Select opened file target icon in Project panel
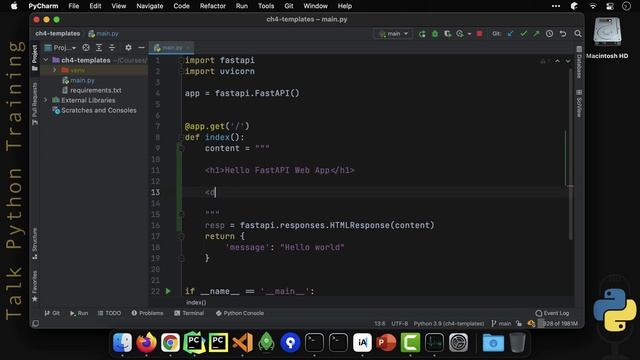Image resolution: width=640 pixels, height=360 pixels. (86, 48)
